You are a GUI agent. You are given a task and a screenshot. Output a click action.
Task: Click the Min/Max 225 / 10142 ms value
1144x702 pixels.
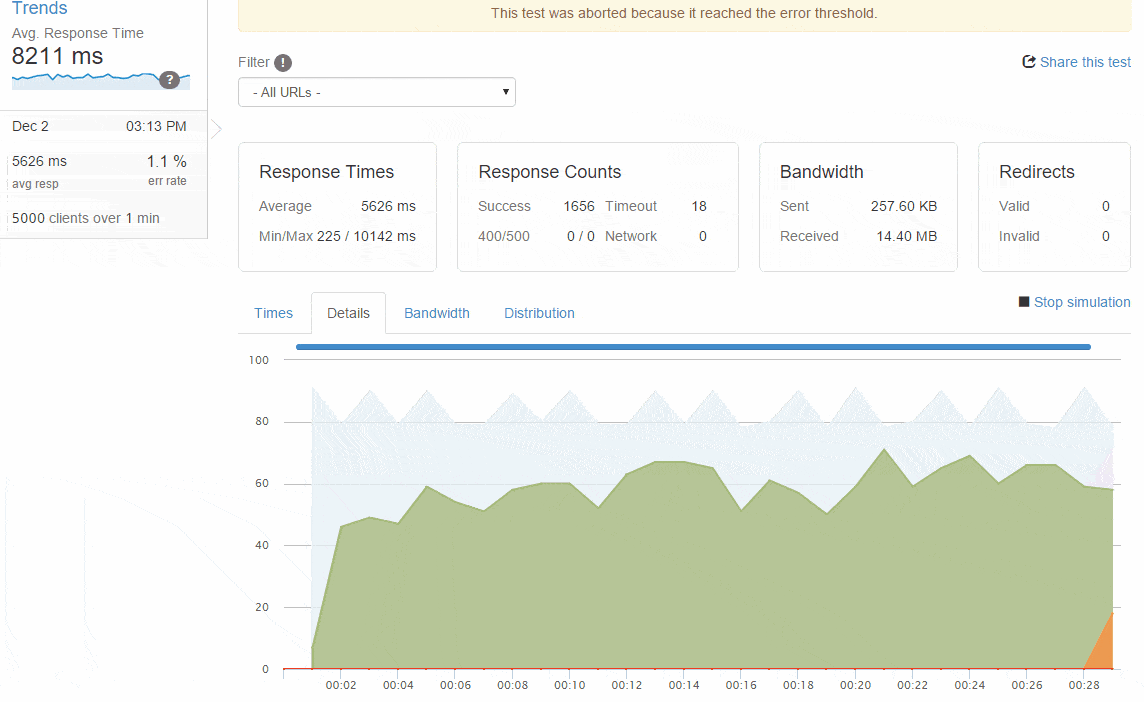[366, 236]
